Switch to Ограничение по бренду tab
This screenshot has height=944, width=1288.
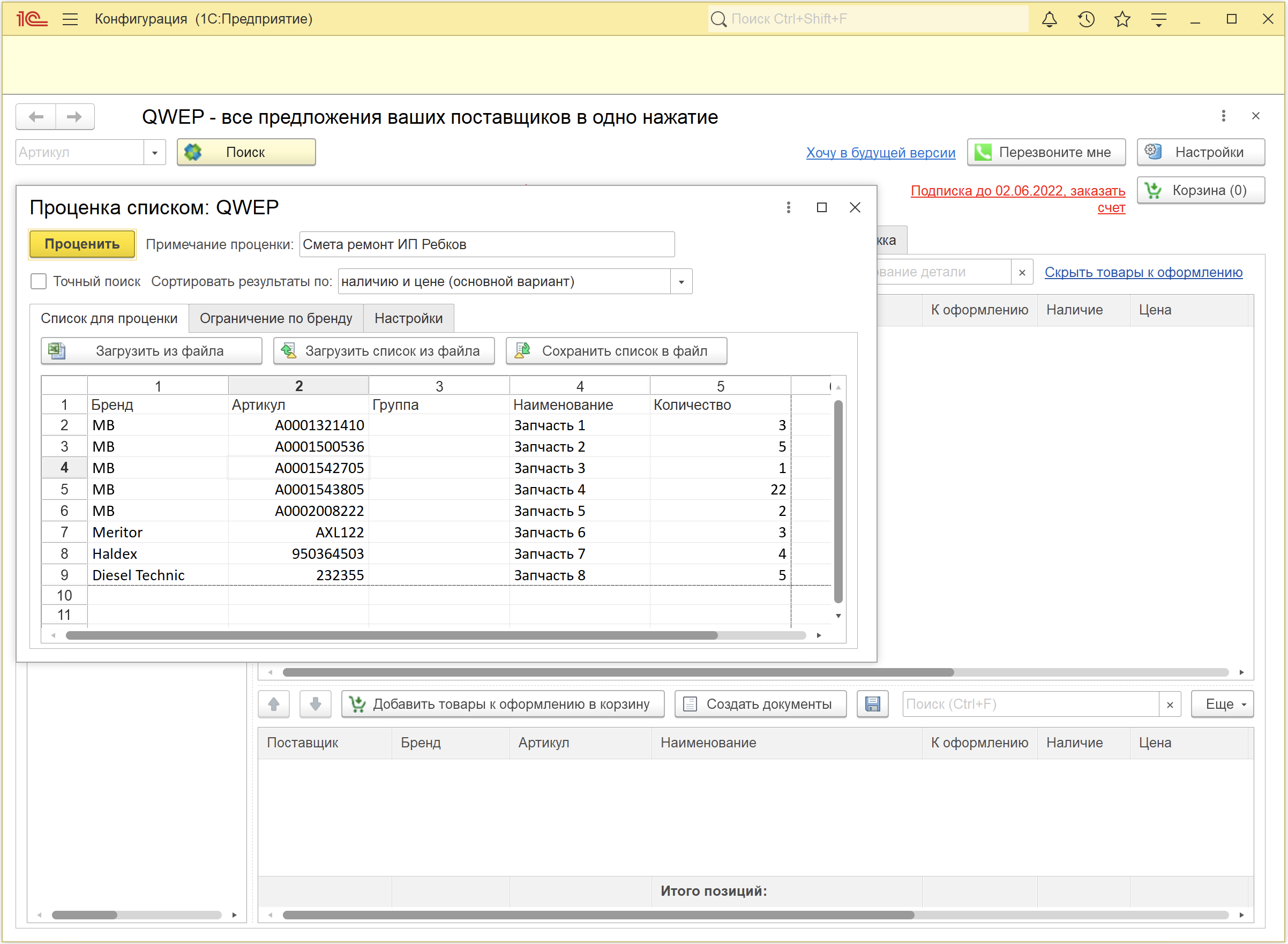[275, 318]
